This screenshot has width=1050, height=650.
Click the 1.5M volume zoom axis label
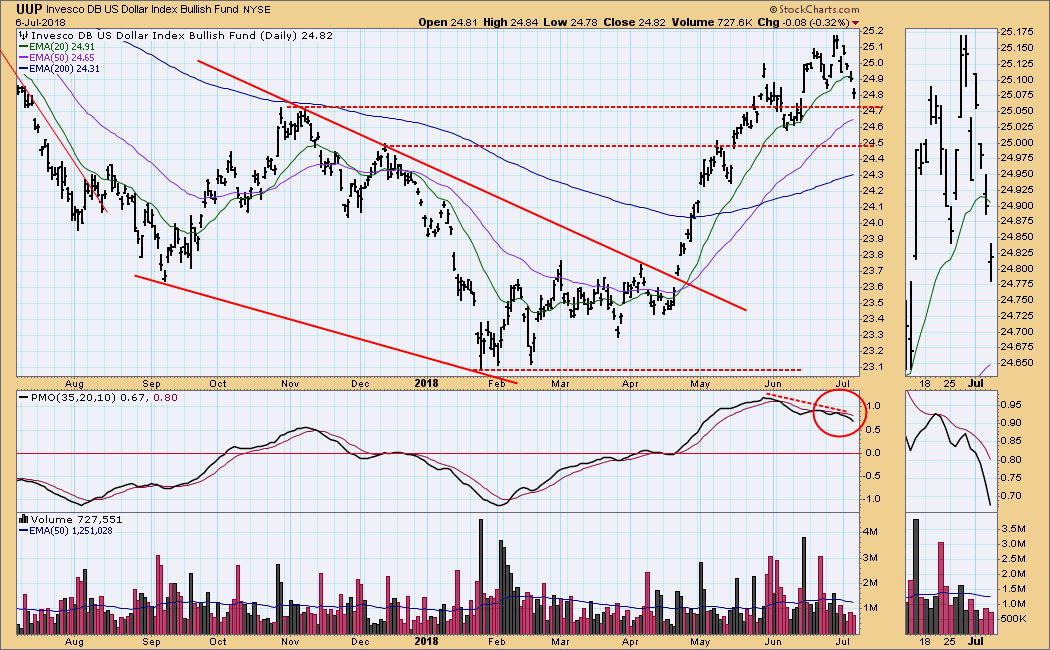pos(1012,589)
